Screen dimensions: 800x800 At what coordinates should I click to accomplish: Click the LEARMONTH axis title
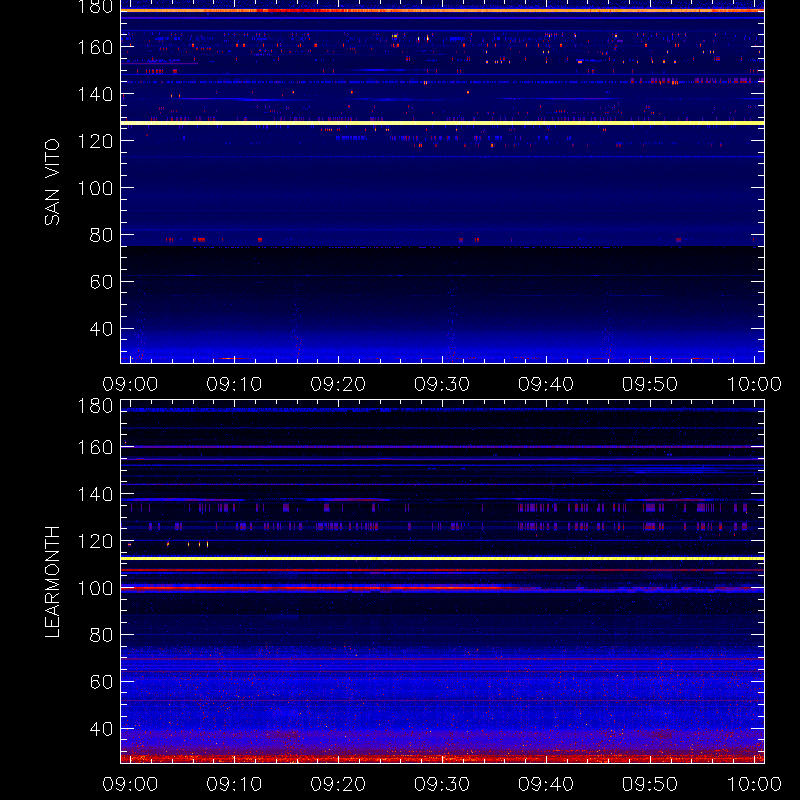pos(52,582)
